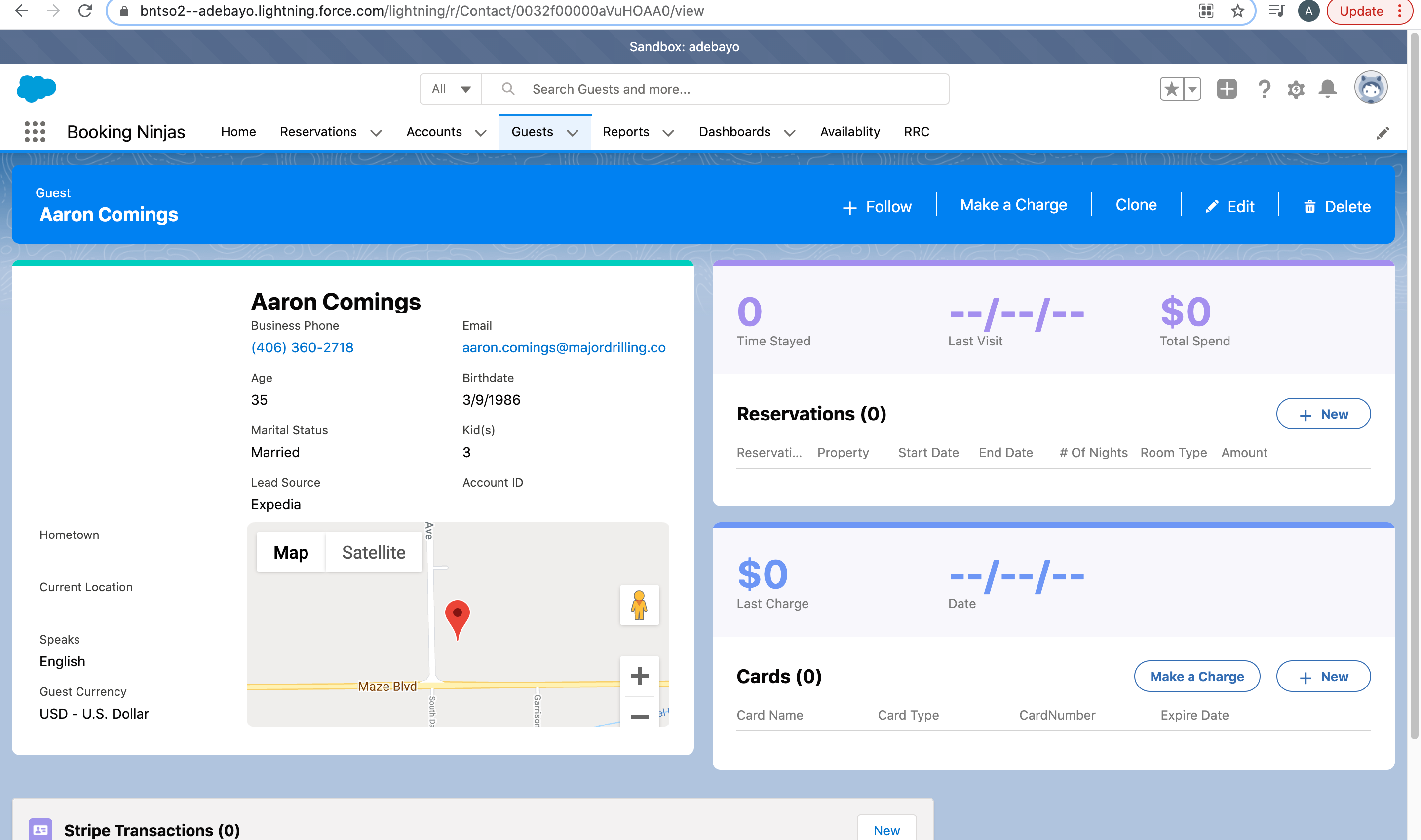1421x840 pixels.
Task: Open Salesforce Help question mark
Action: (x=1264, y=89)
